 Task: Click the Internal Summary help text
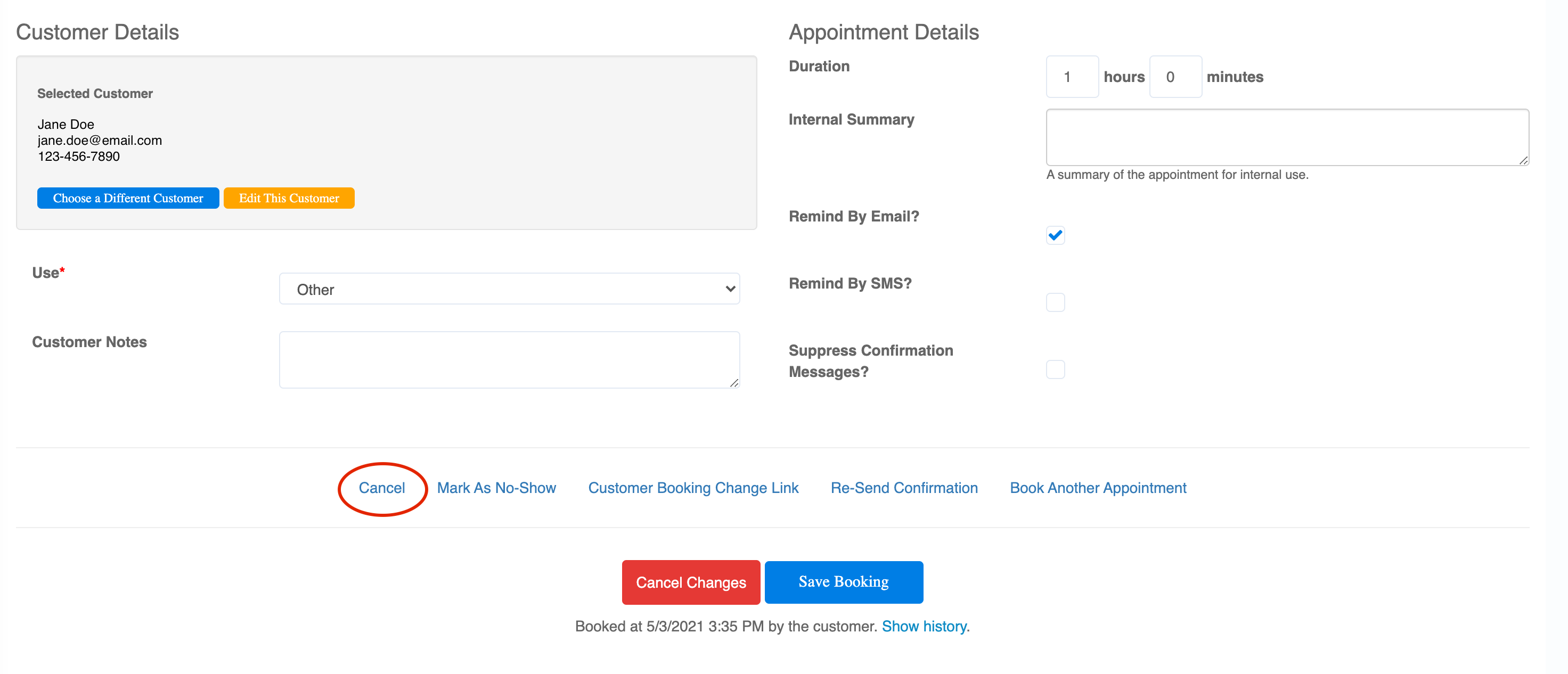click(x=1177, y=175)
